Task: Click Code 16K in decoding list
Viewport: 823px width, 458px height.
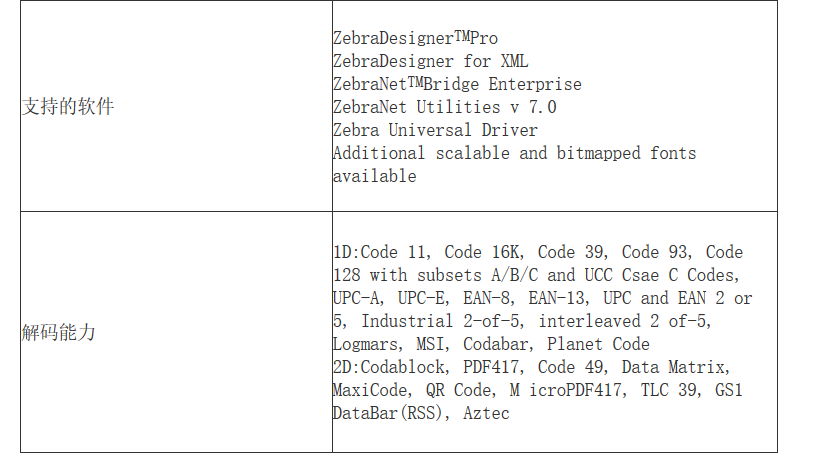Action: [484, 252]
